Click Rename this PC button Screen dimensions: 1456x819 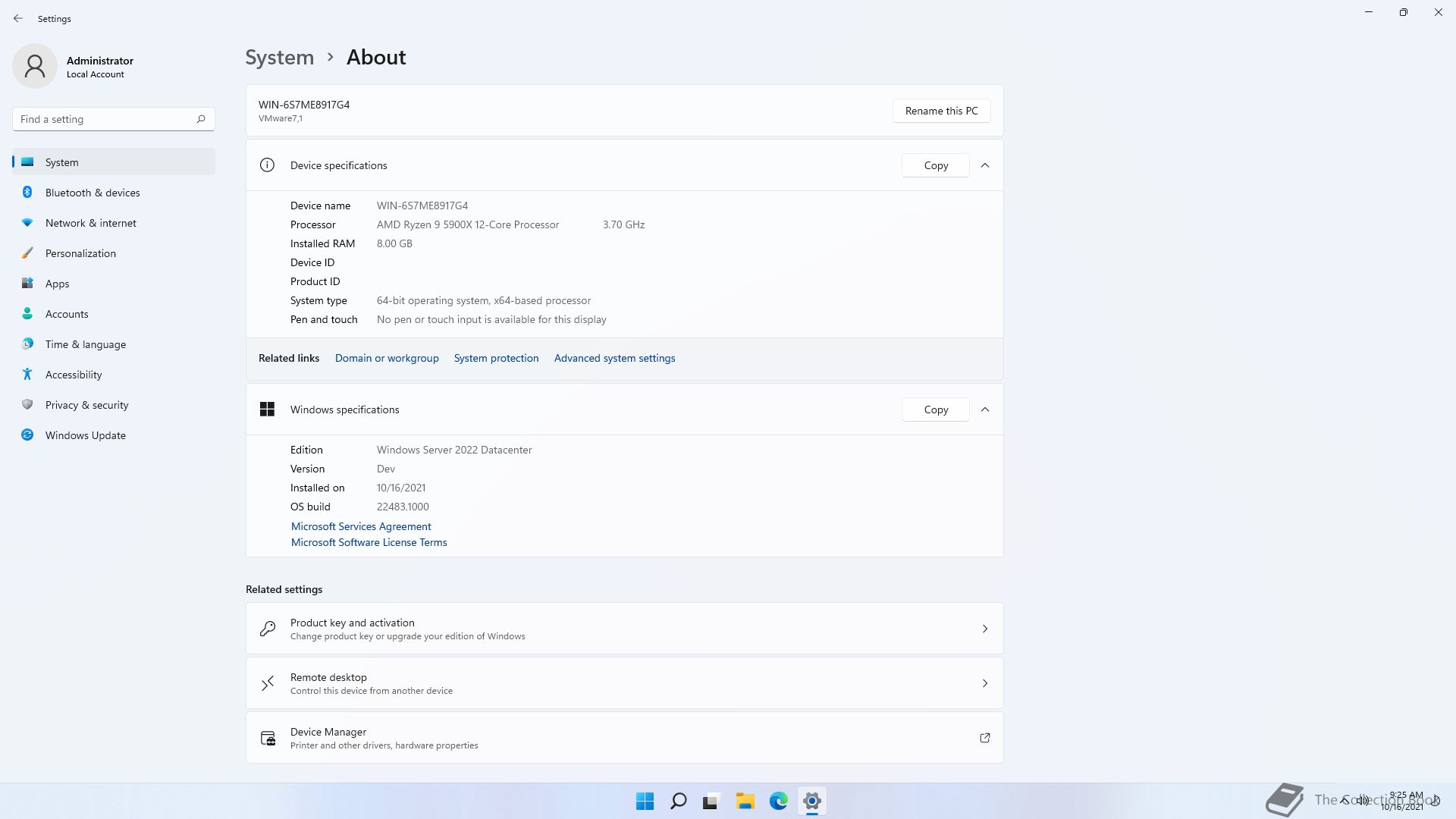941,111
